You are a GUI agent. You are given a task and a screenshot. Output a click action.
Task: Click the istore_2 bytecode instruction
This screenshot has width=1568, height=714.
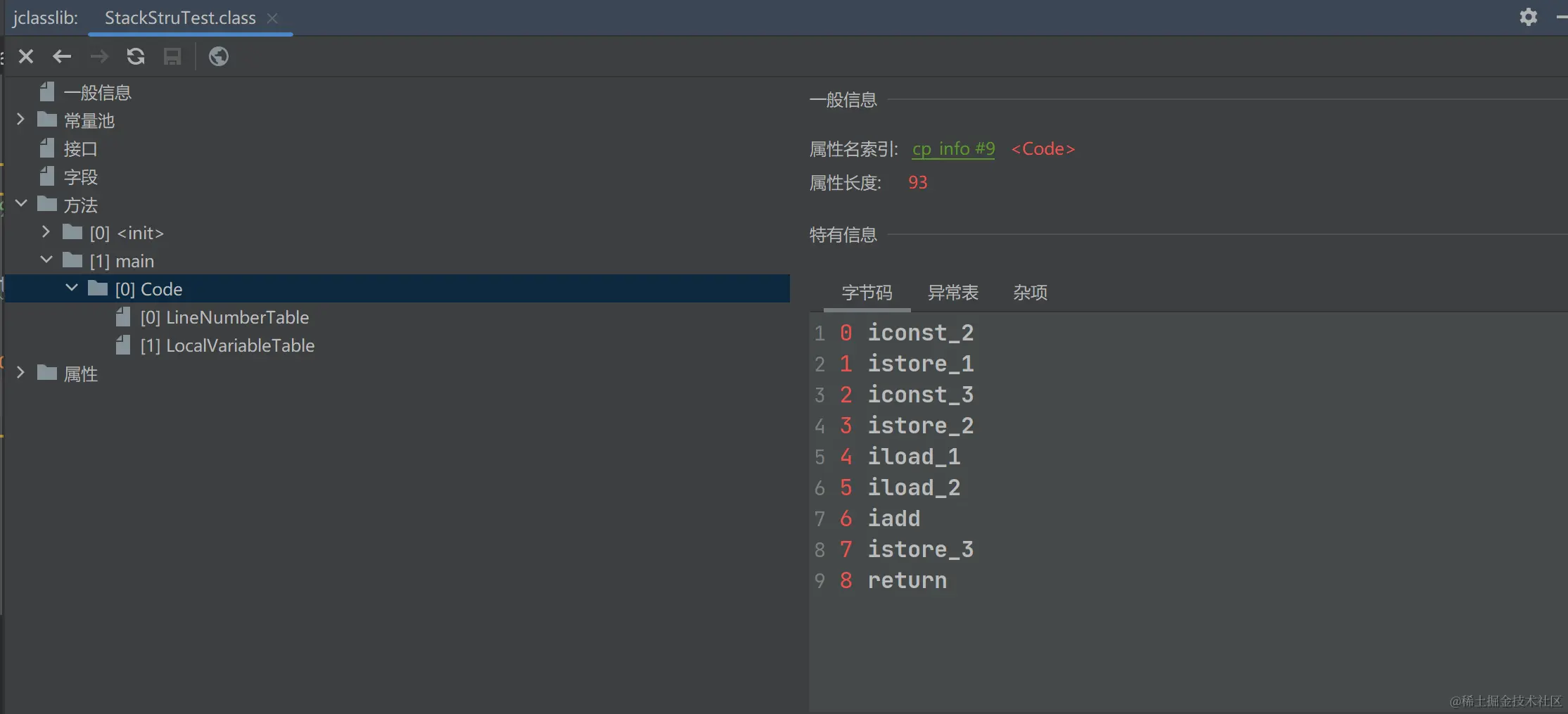(x=920, y=426)
